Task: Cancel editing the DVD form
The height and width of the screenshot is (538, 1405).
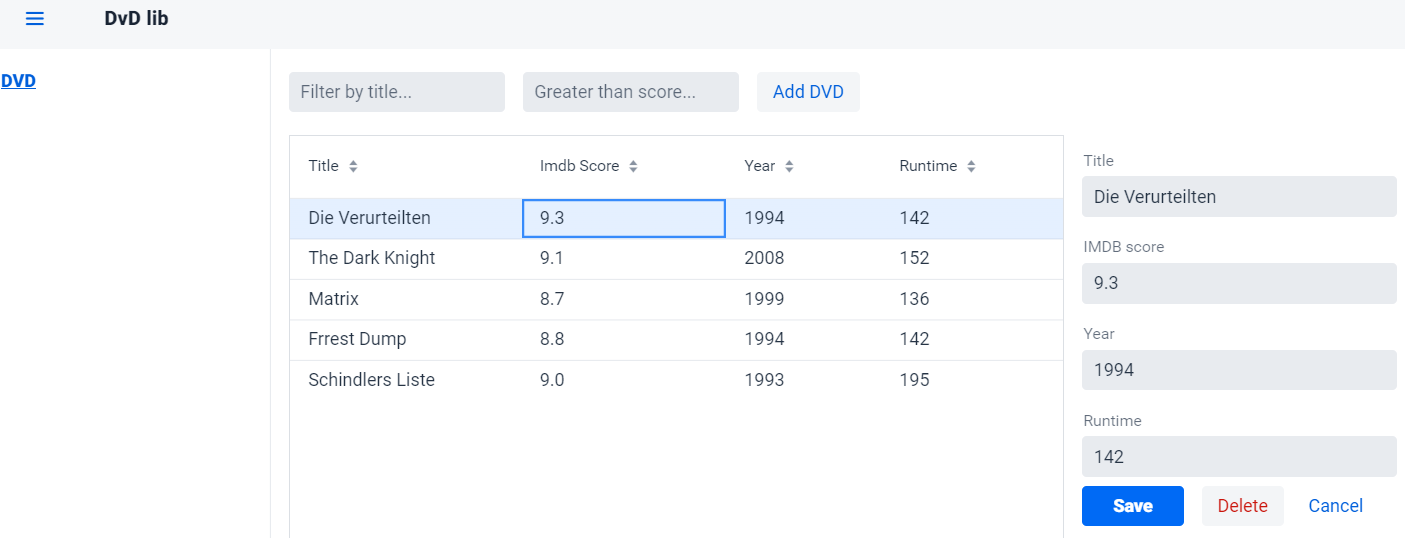Action: [x=1336, y=506]
